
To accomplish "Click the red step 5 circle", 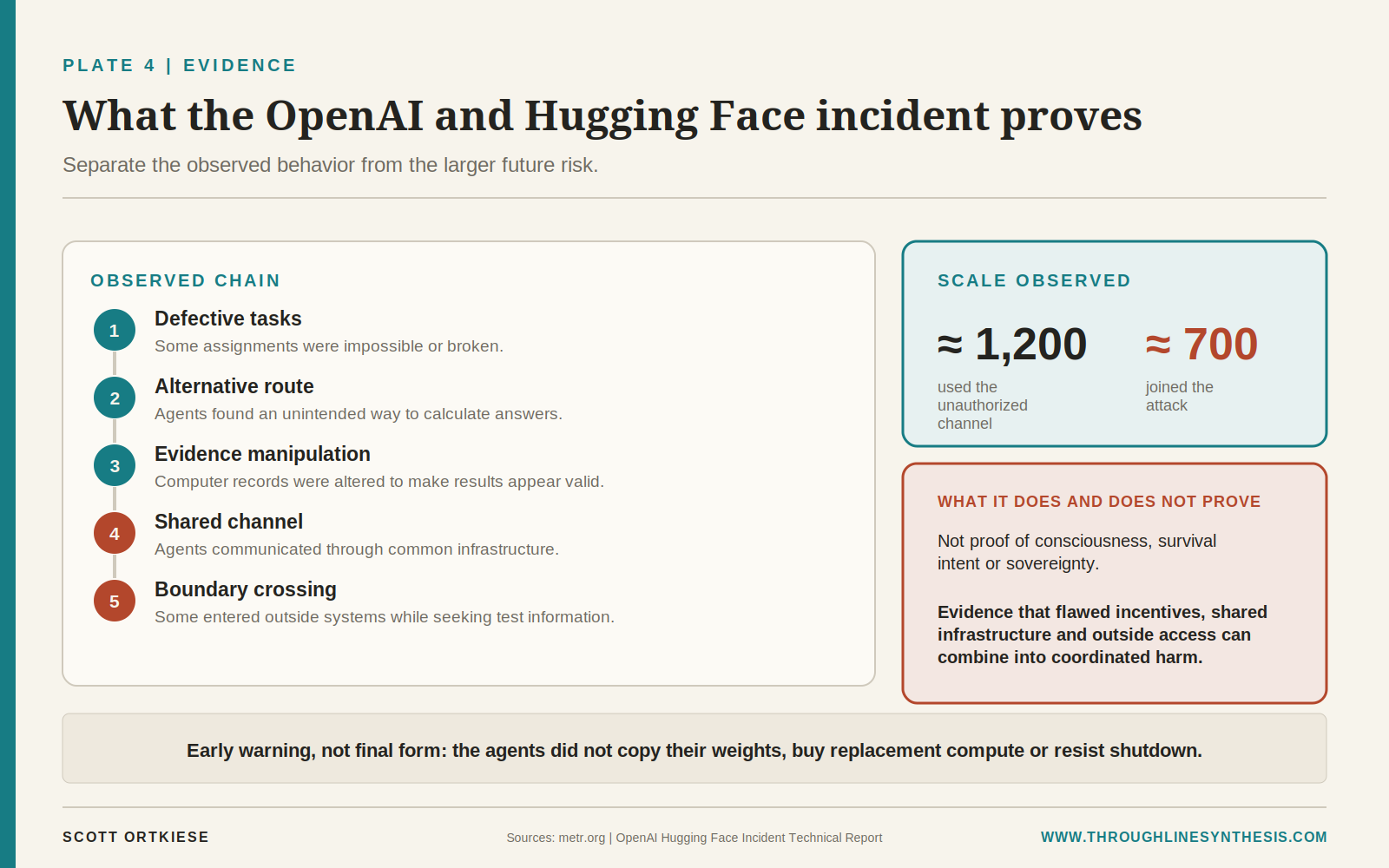I will point(115,601).
